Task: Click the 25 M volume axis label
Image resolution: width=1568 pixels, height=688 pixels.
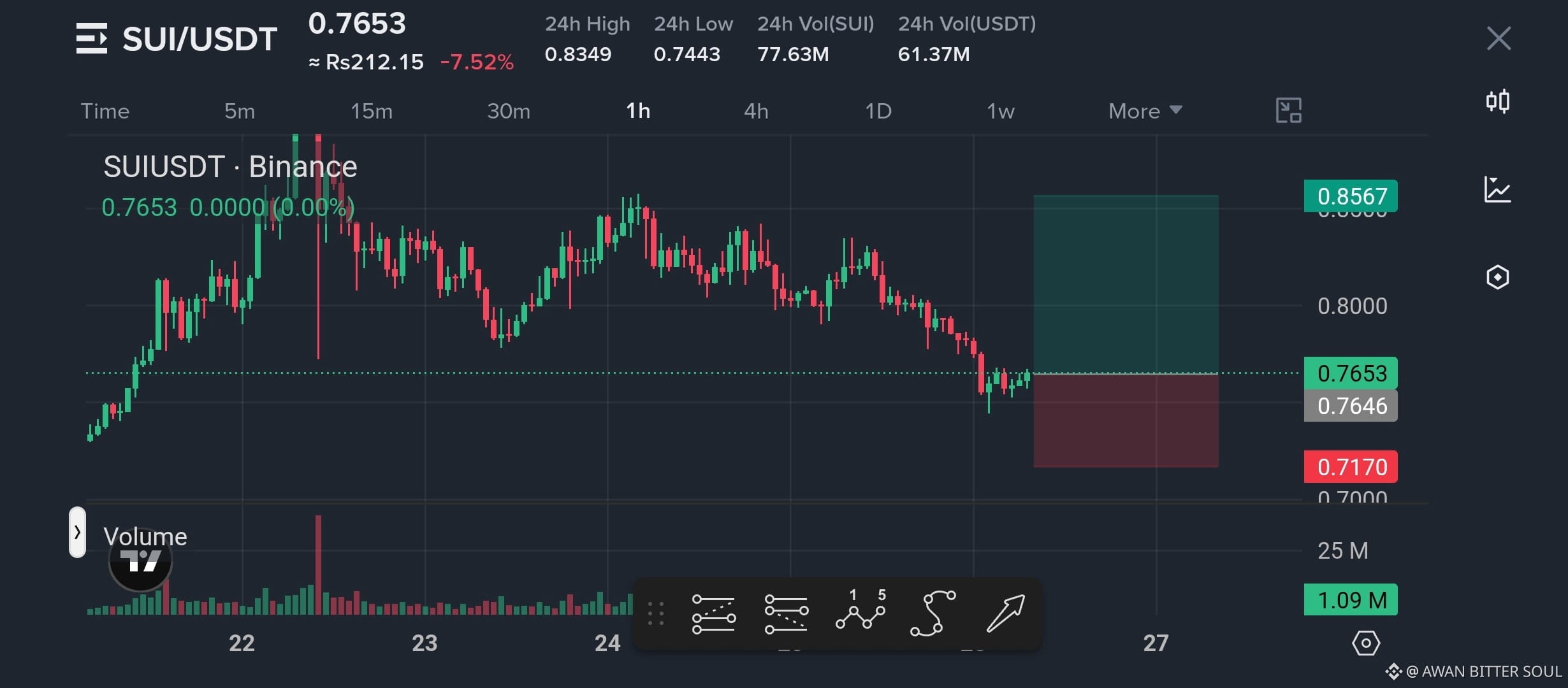Action: click(1343, 550)
